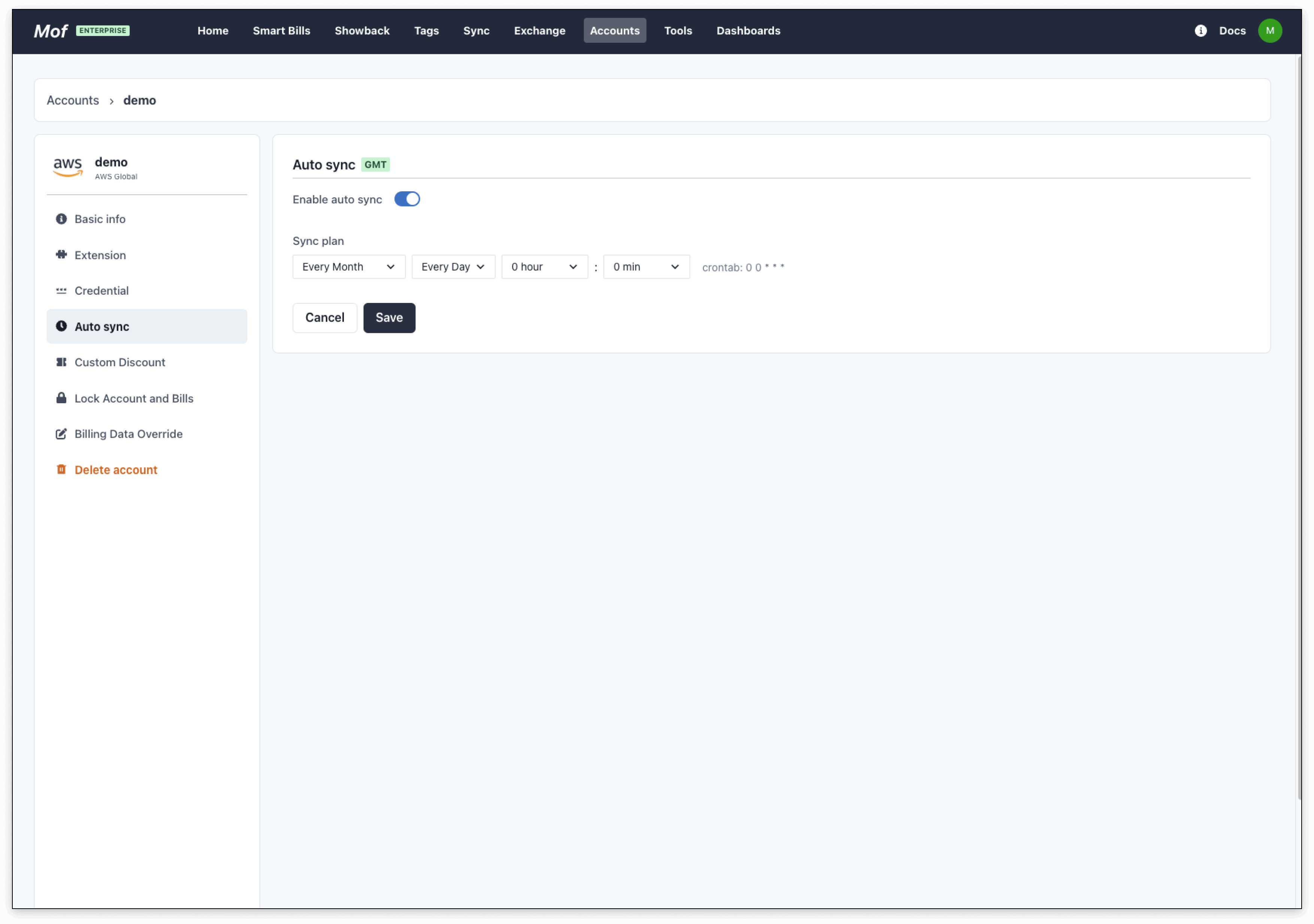Screen dimensions: 1314x924
Task: Click the Cancel button
Action: tap(324, 318)
